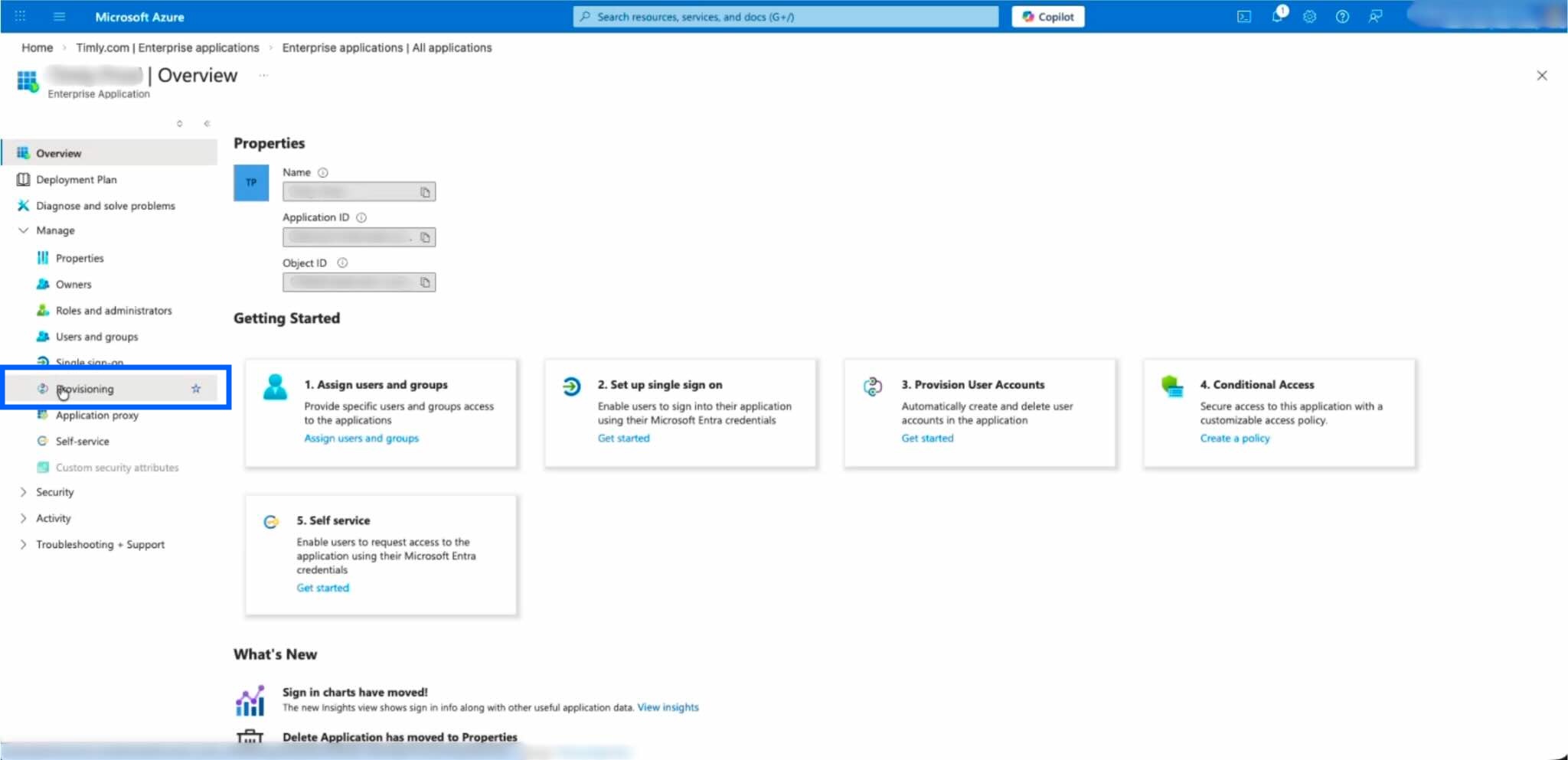Click the Provision User Accounts card icon

873,387
